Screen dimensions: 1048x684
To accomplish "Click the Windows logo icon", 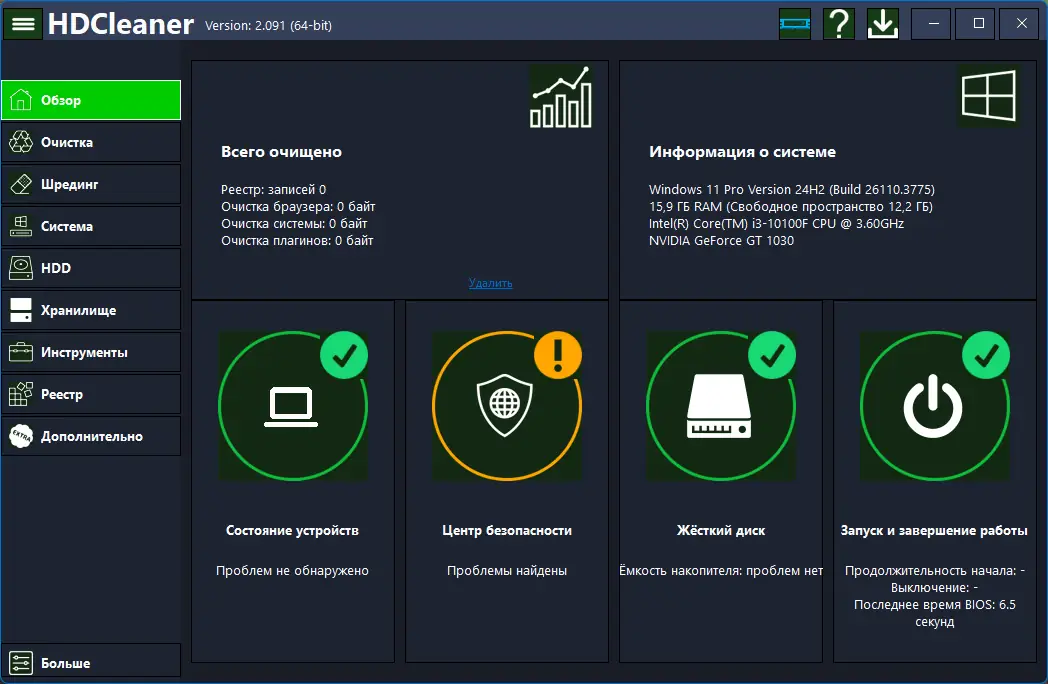I will [989, 96].
